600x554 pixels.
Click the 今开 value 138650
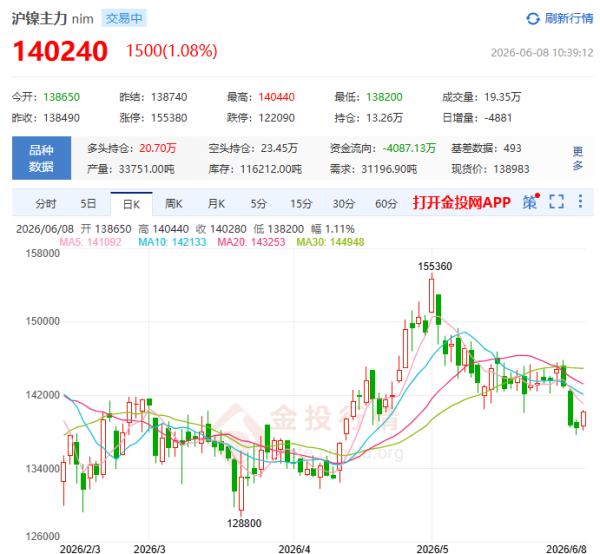pyautogui.click(x=62, y=97)
